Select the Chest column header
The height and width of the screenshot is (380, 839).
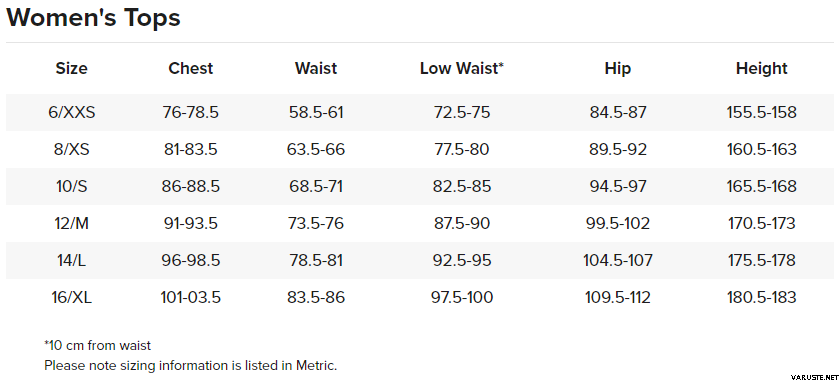tap(190, 69)
